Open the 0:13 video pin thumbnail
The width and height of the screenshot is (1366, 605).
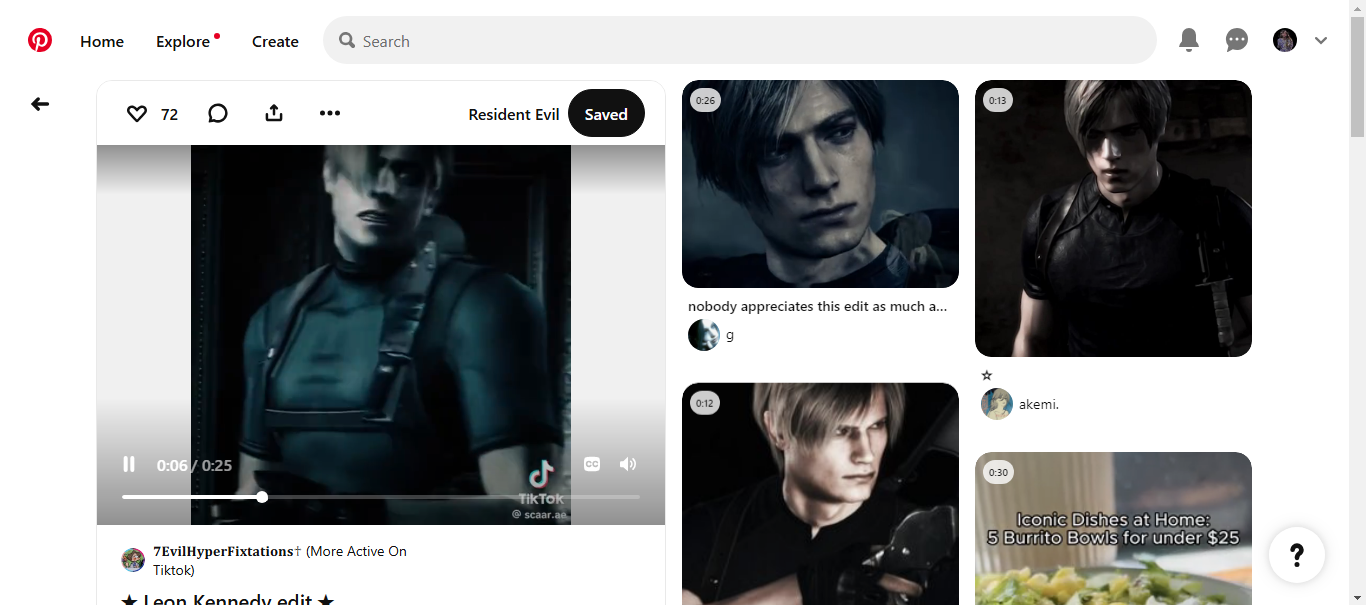coord(1113,218)
